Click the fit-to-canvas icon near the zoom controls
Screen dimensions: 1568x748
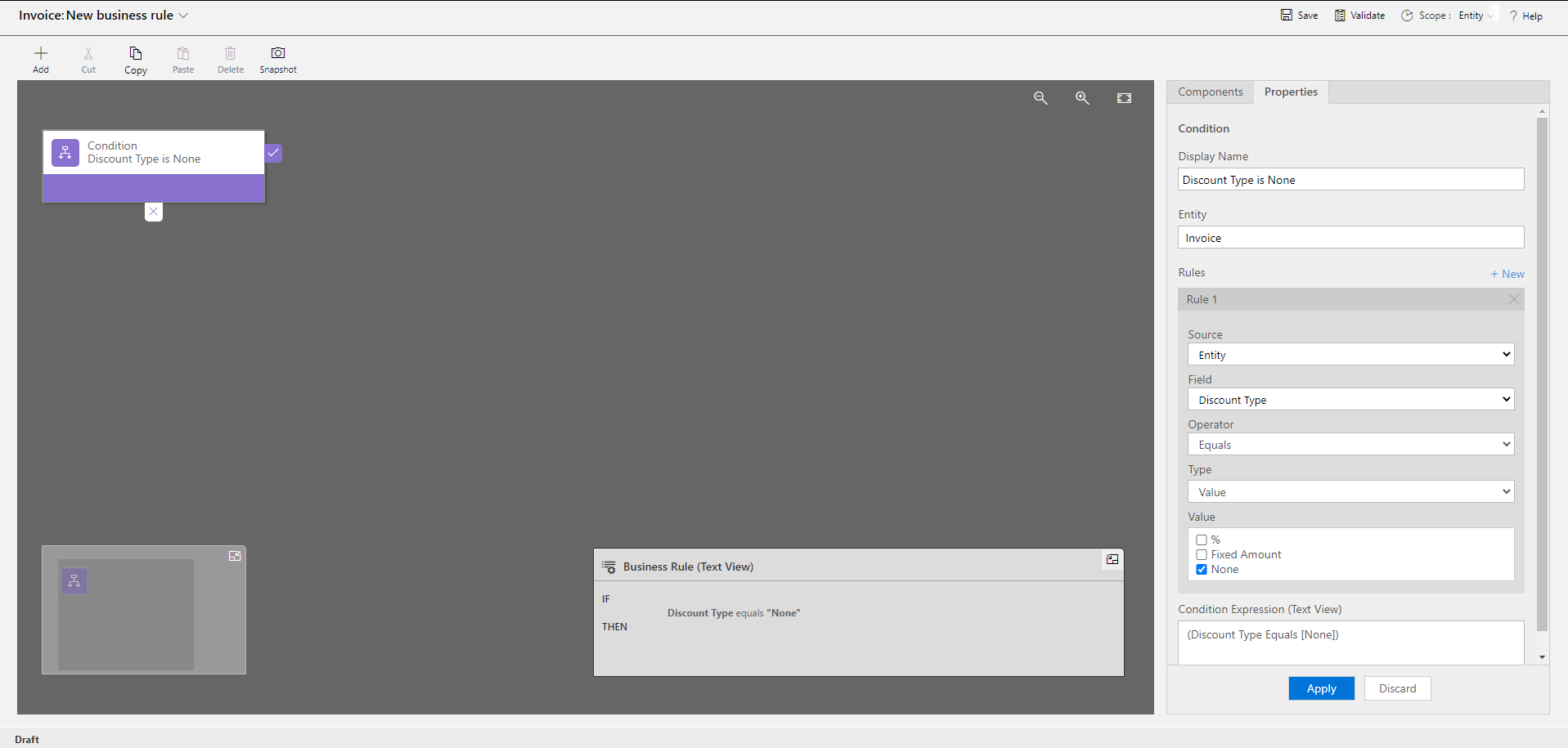point(1124,97)
